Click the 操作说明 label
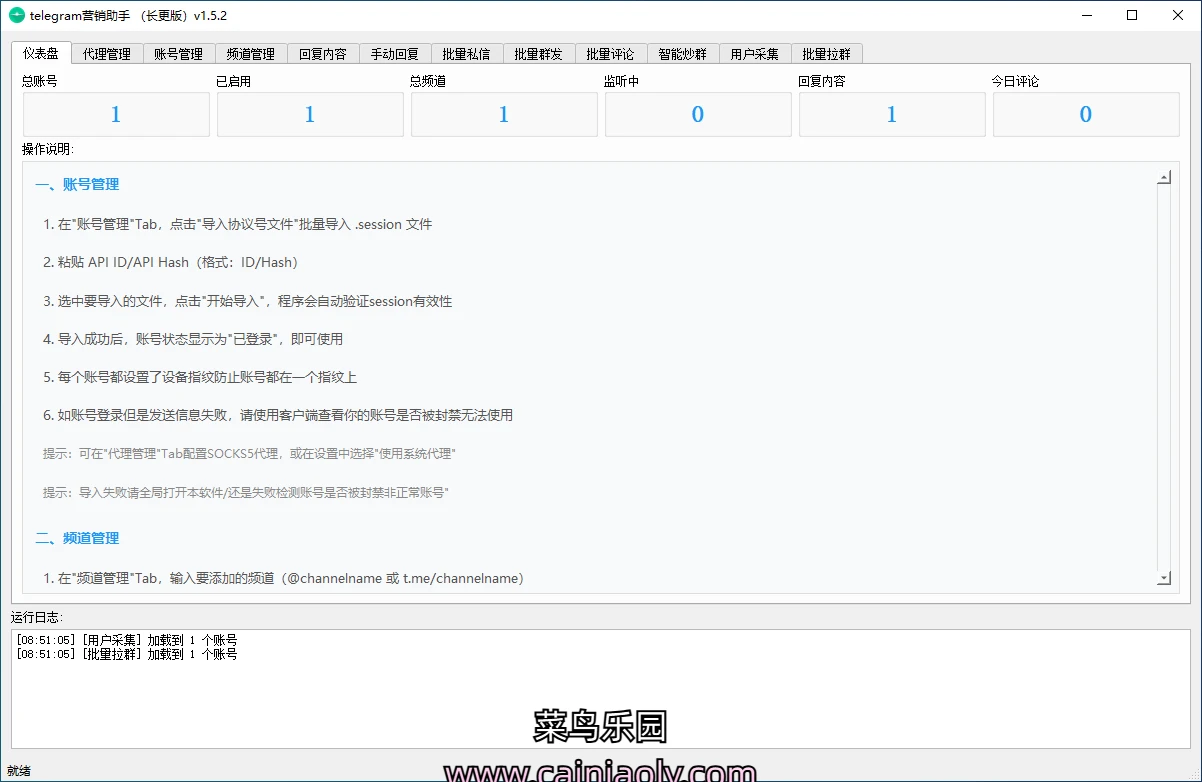The image size is (1202, 782). (x=48, y=149)
